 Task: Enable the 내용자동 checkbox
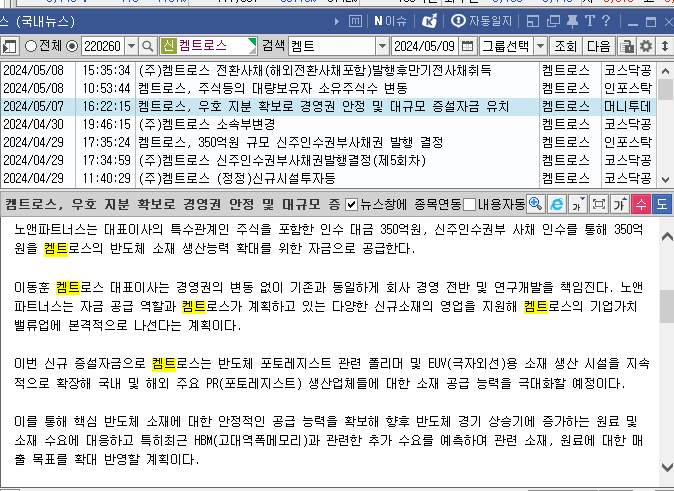coord(470,205)
